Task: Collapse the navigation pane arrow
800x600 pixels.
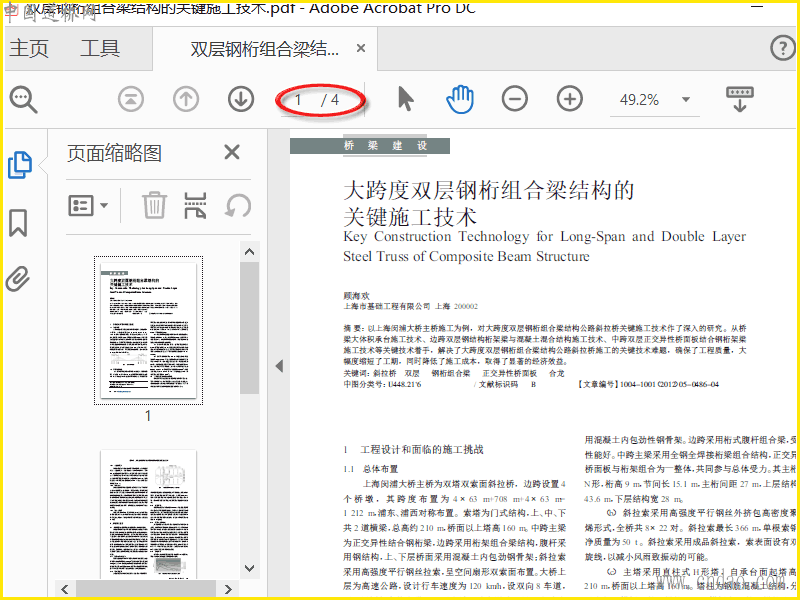Action: (279, 366)
